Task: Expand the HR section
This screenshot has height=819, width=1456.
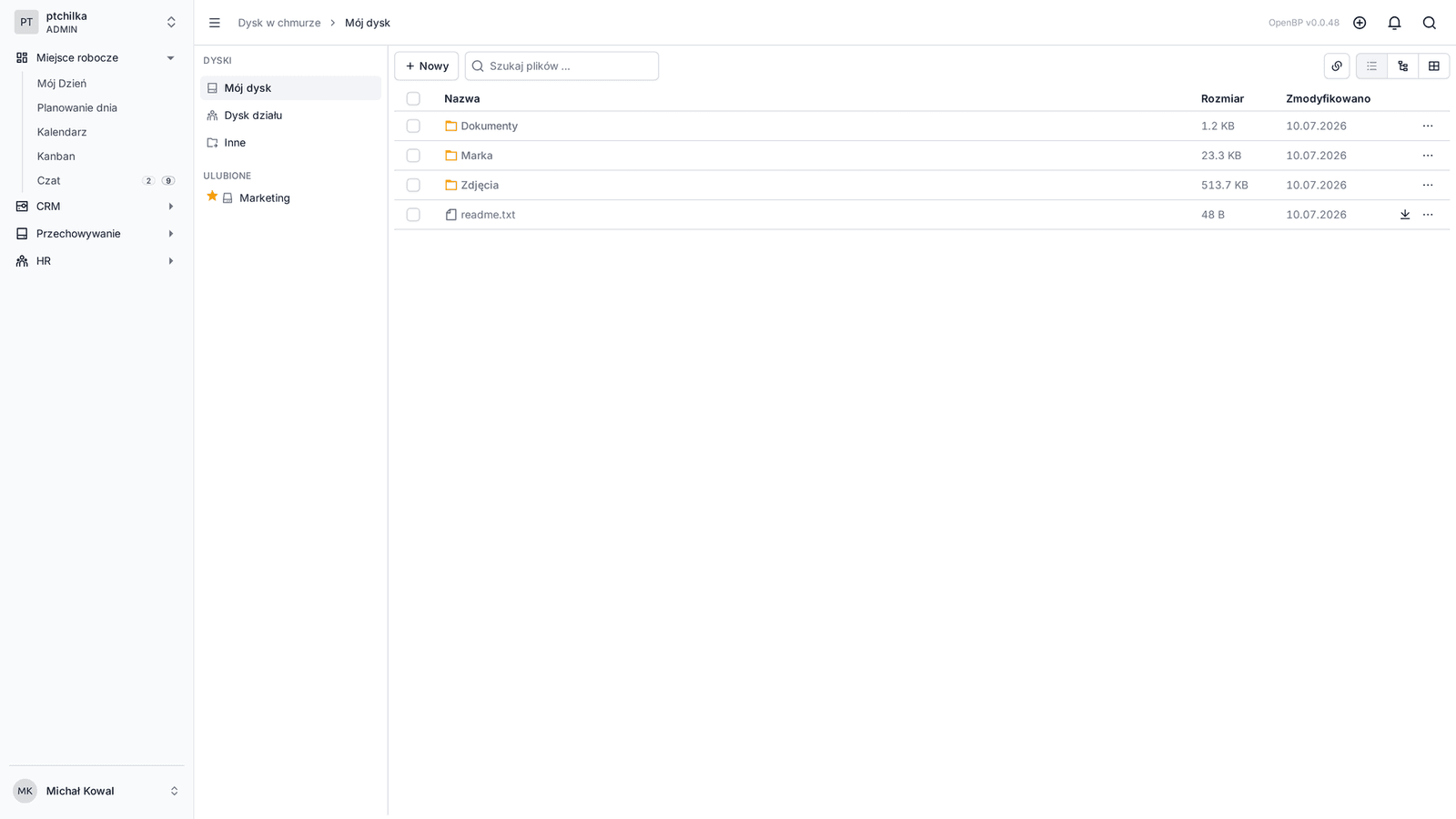Action: coord(96,261)
